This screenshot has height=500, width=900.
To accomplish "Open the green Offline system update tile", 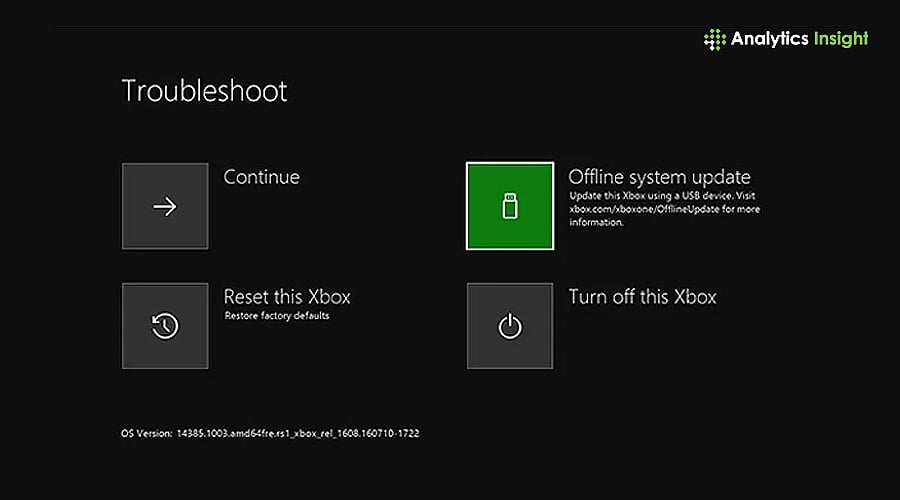I will tap(510, 206).
